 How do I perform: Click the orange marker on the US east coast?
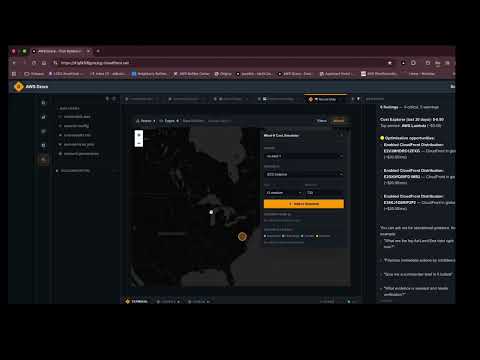click(242, 237)
